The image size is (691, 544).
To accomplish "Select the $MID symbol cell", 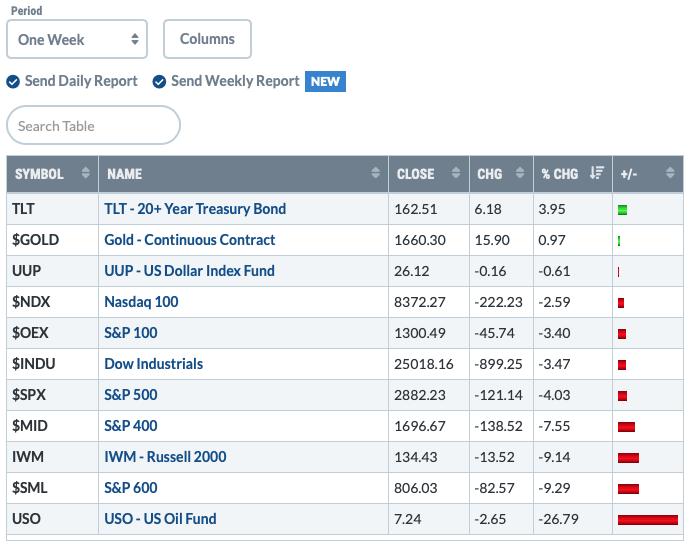I will (x=52, y=426).
